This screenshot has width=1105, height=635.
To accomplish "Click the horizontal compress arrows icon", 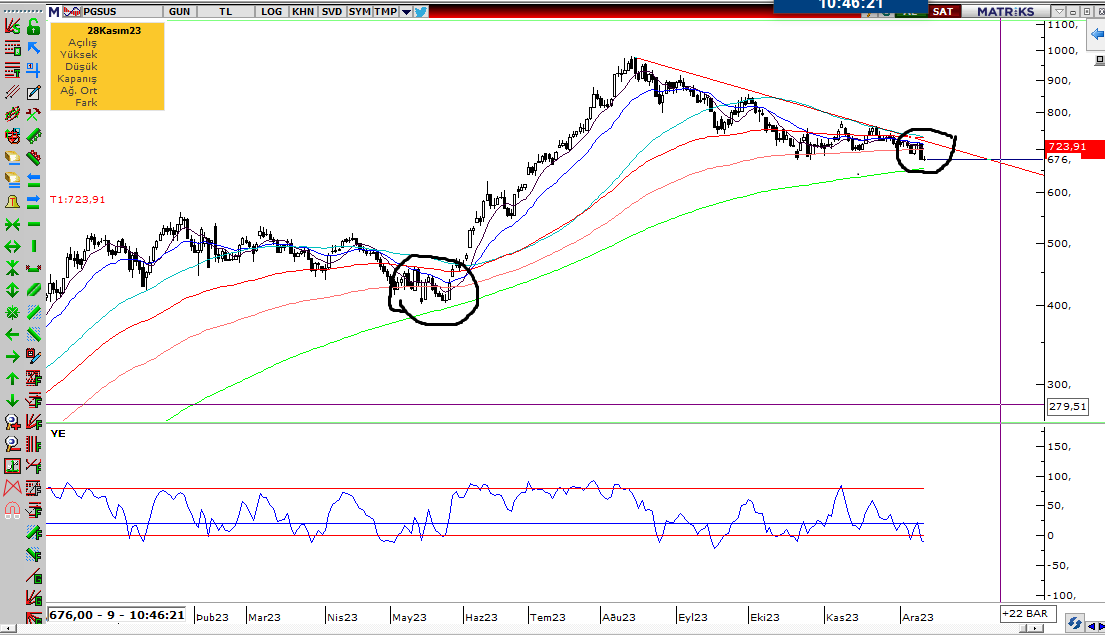I will (12, 224).
